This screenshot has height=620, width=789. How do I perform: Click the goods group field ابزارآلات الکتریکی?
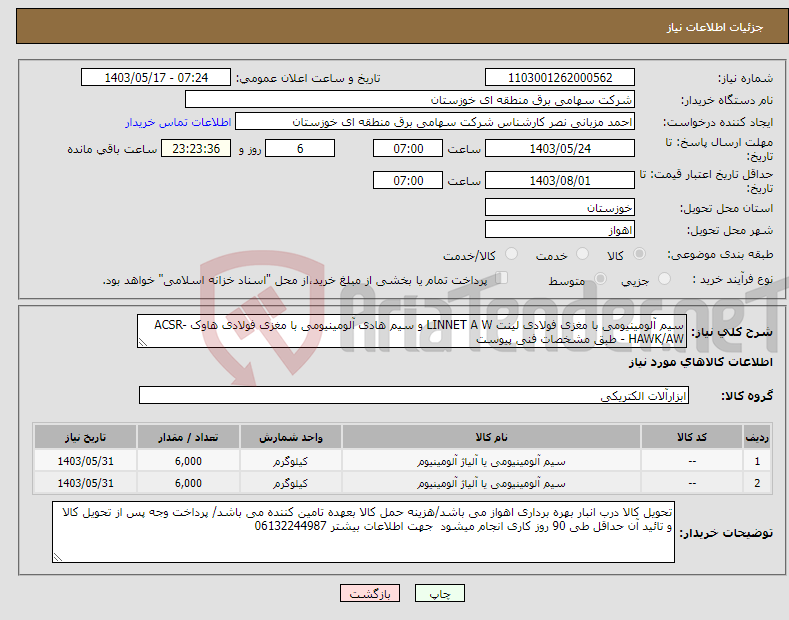coord(414,396)
